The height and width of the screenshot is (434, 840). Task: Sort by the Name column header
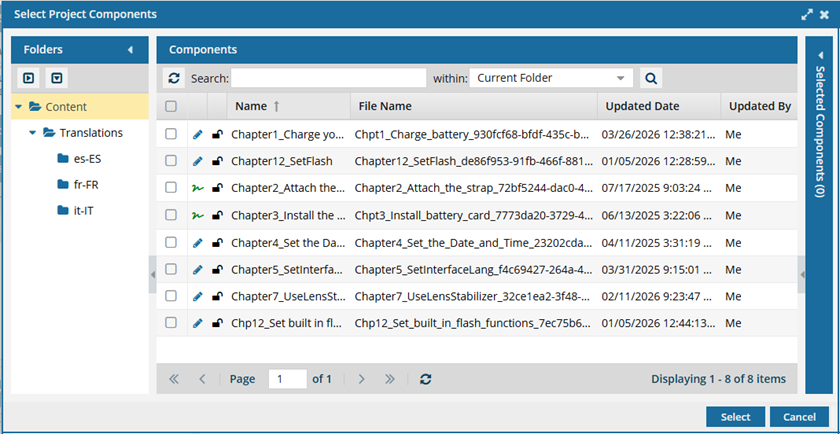251,107
